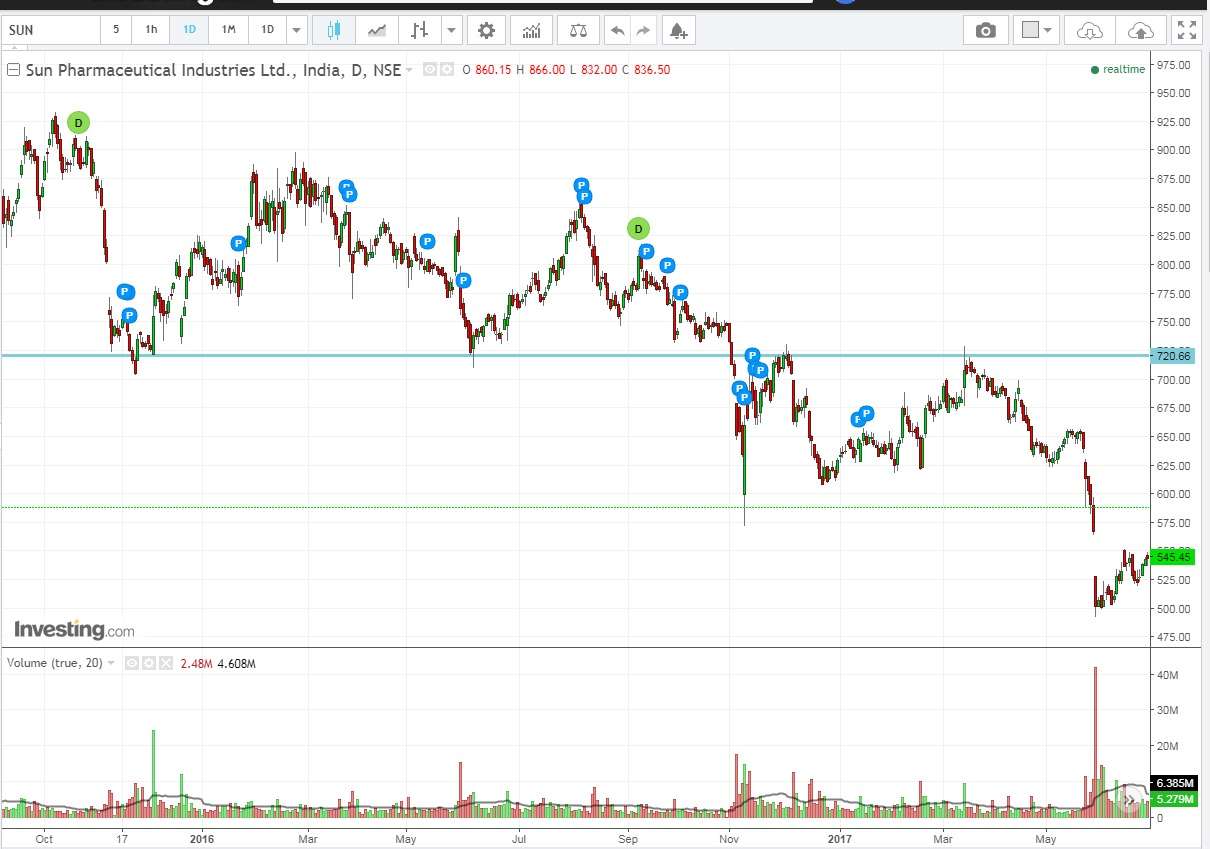Click green D marker near October 2015 peak
1210x849 pixels.
79,123
